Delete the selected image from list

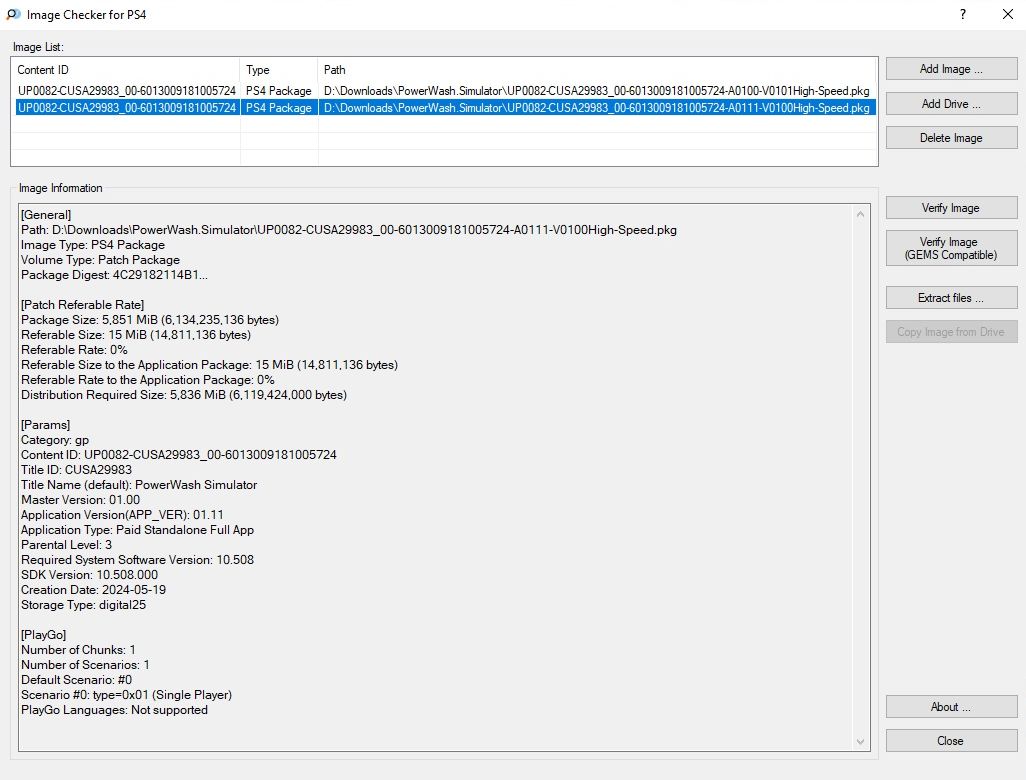(951, 137)
